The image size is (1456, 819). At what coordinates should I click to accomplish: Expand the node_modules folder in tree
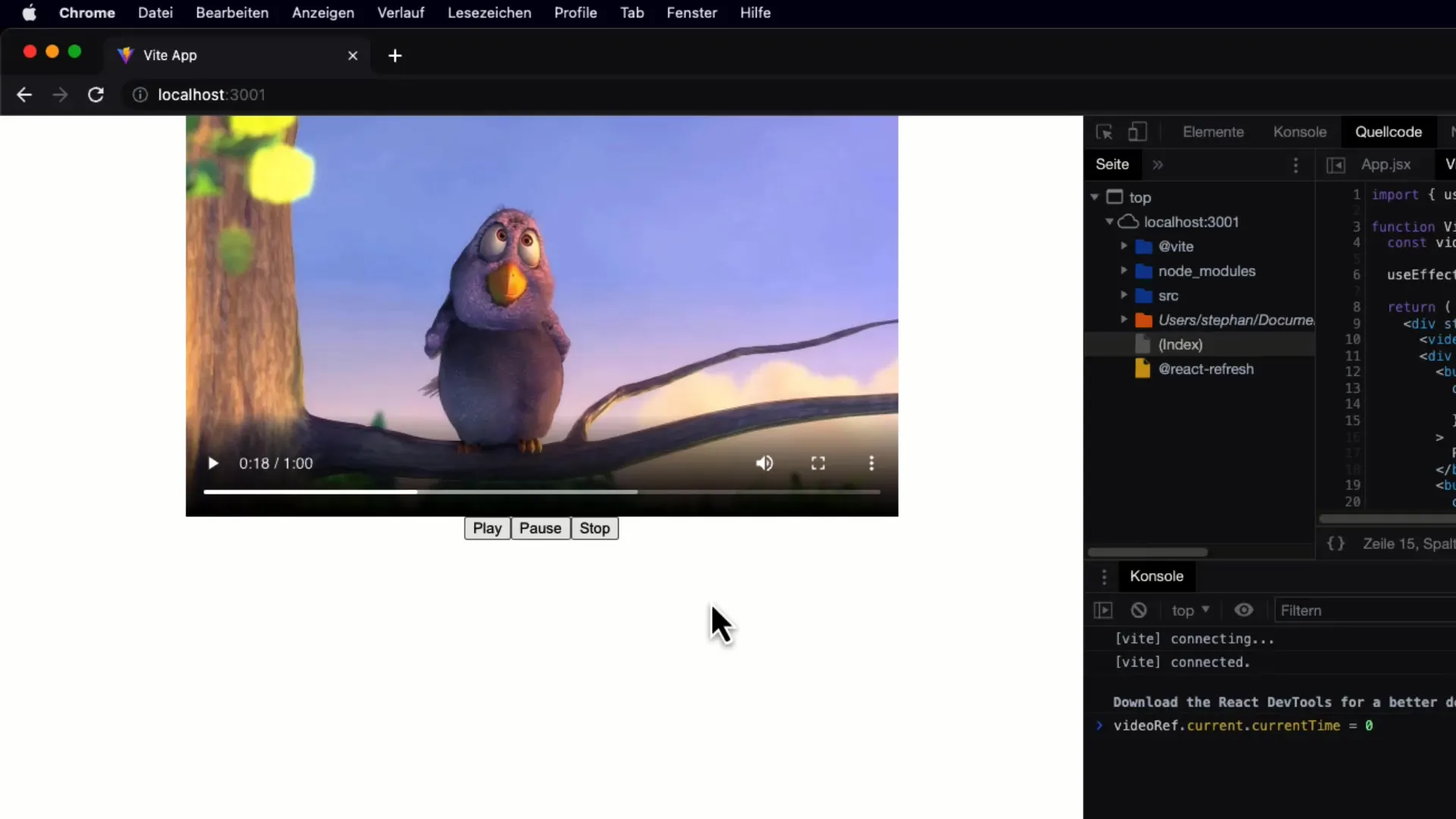[1124, 270]
